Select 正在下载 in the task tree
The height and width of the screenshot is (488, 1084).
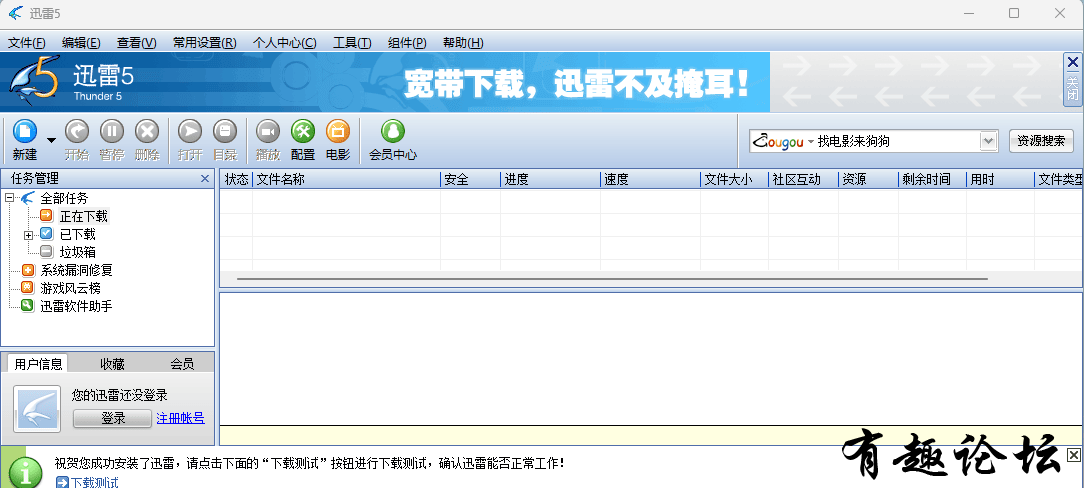[84, 216]
